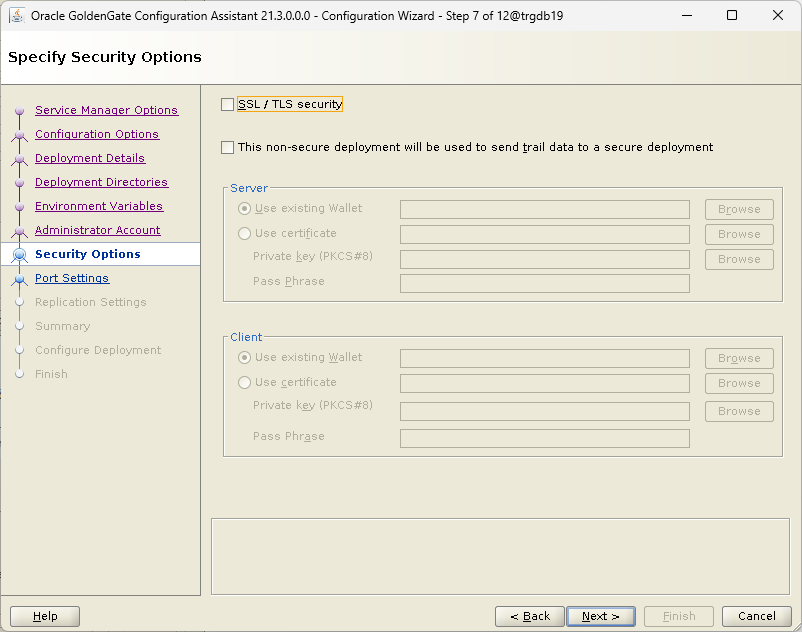
Task: Jump to Port Settings step
Action: pyautogui.click(x=72, y=278)
